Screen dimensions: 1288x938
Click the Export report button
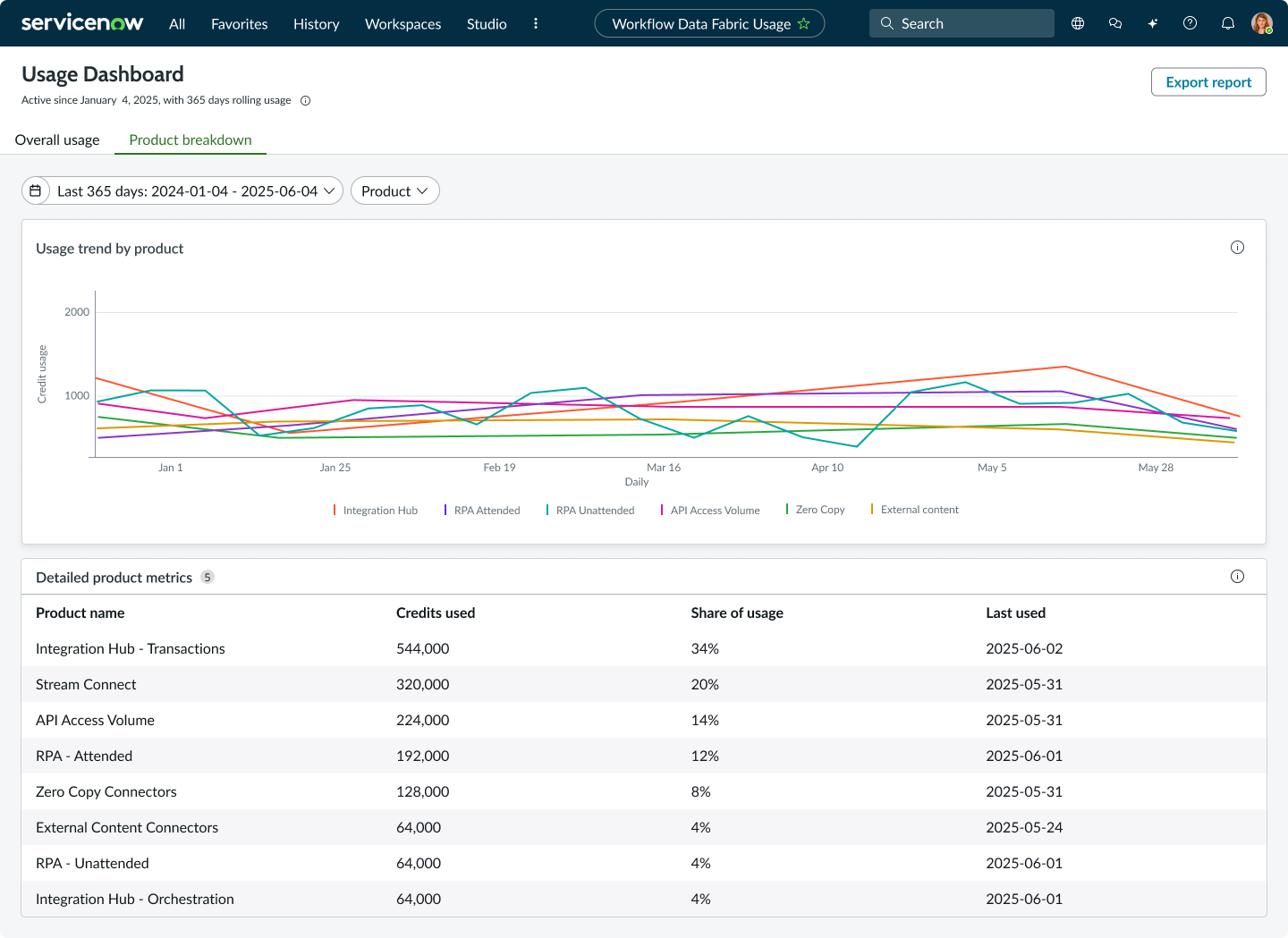pos(1208,82)
